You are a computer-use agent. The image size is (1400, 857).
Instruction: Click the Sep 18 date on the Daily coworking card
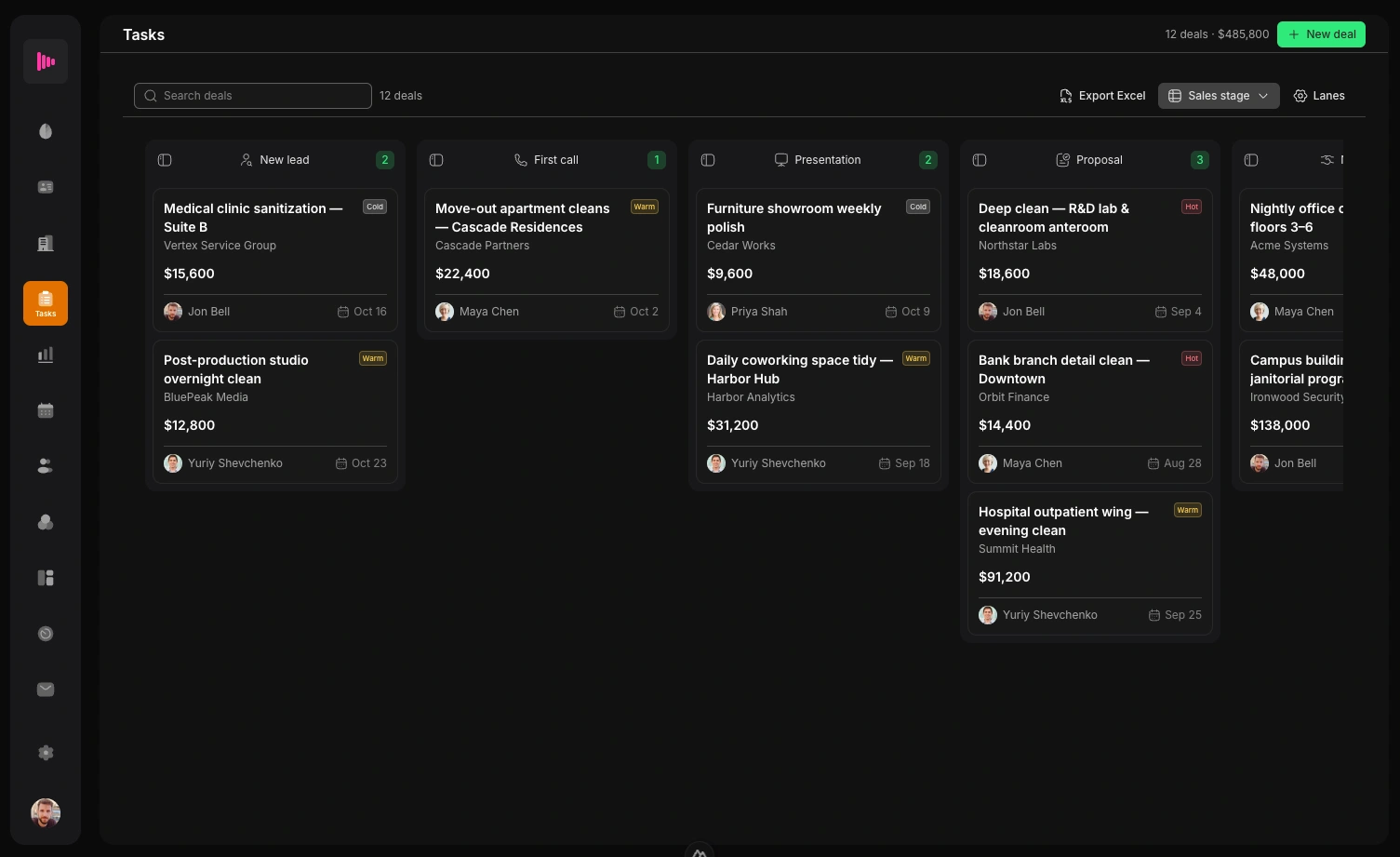tap(904, 463)
